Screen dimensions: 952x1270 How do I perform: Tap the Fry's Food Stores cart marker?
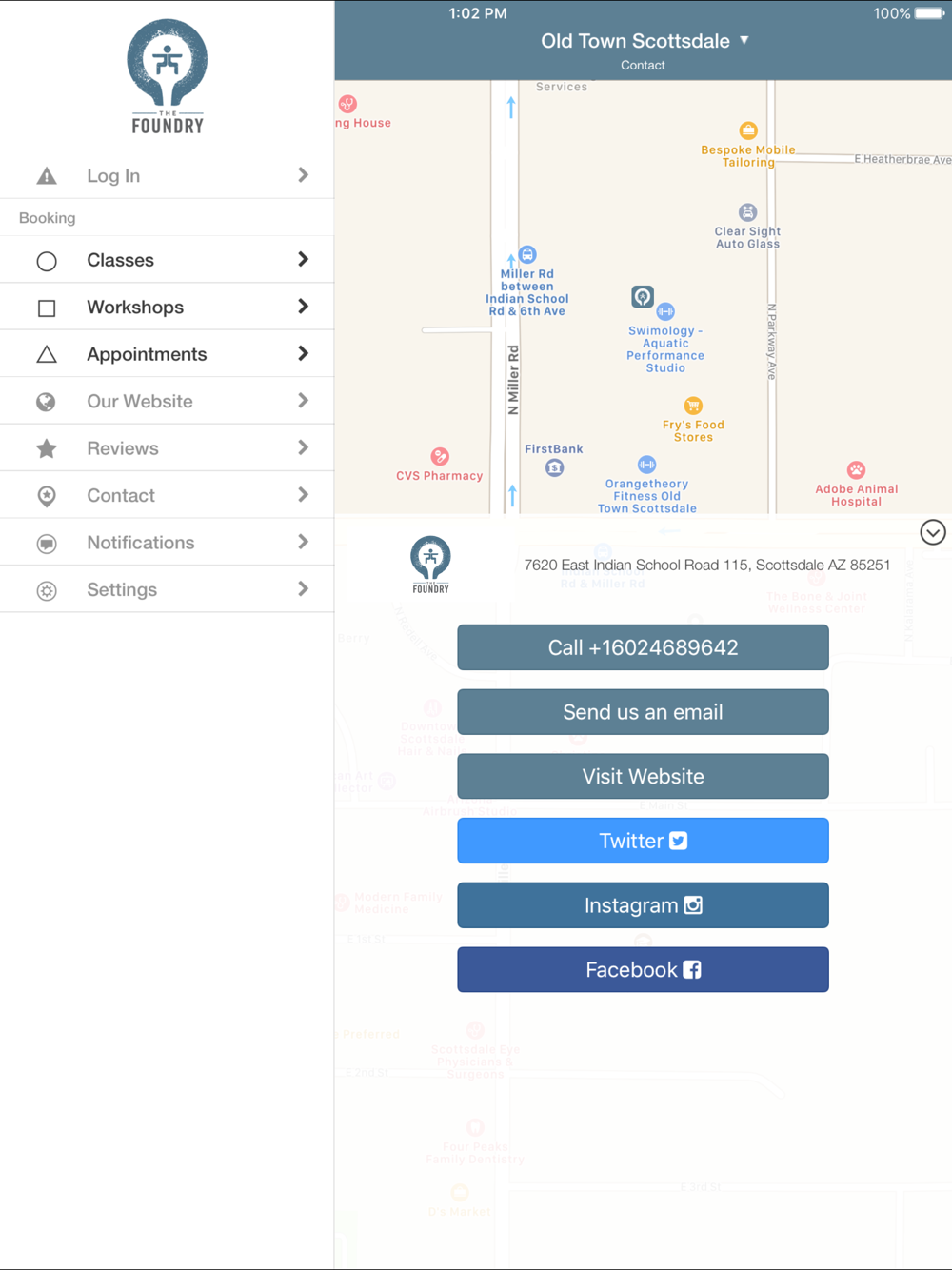(693, 406)
